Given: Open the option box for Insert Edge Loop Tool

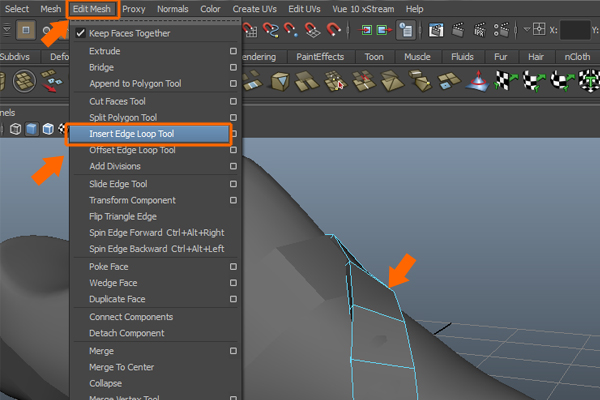Looking at the screenshot, I should 233,133.
